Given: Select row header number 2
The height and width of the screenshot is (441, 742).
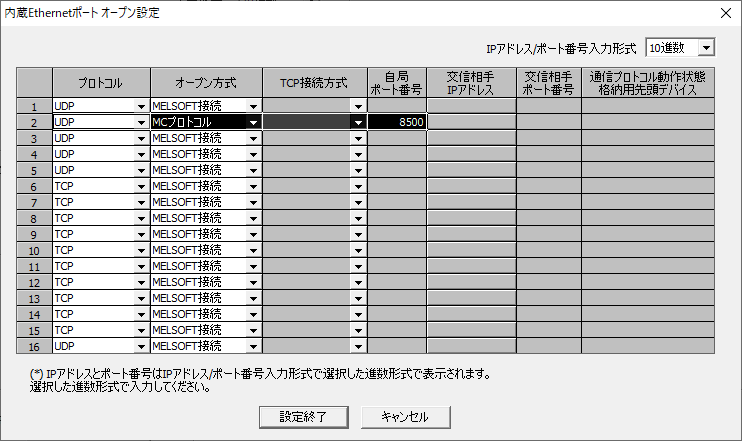Looking at the screenshot, I should coord(34,122).
